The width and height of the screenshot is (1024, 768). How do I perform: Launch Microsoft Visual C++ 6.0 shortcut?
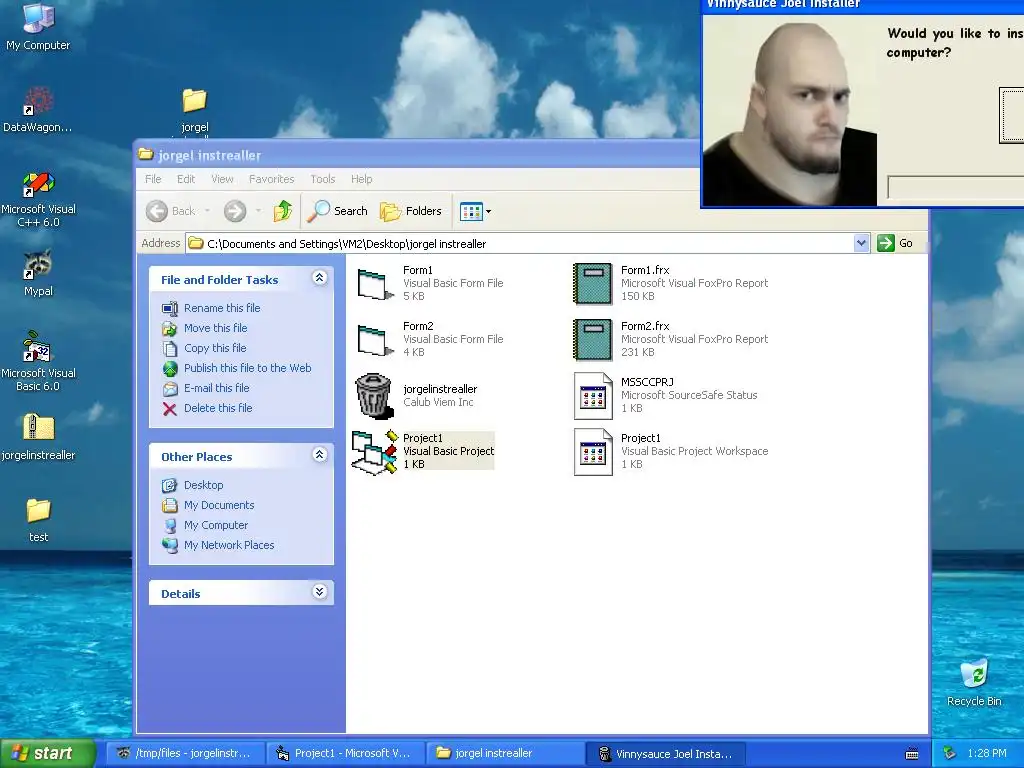[38, 199]
